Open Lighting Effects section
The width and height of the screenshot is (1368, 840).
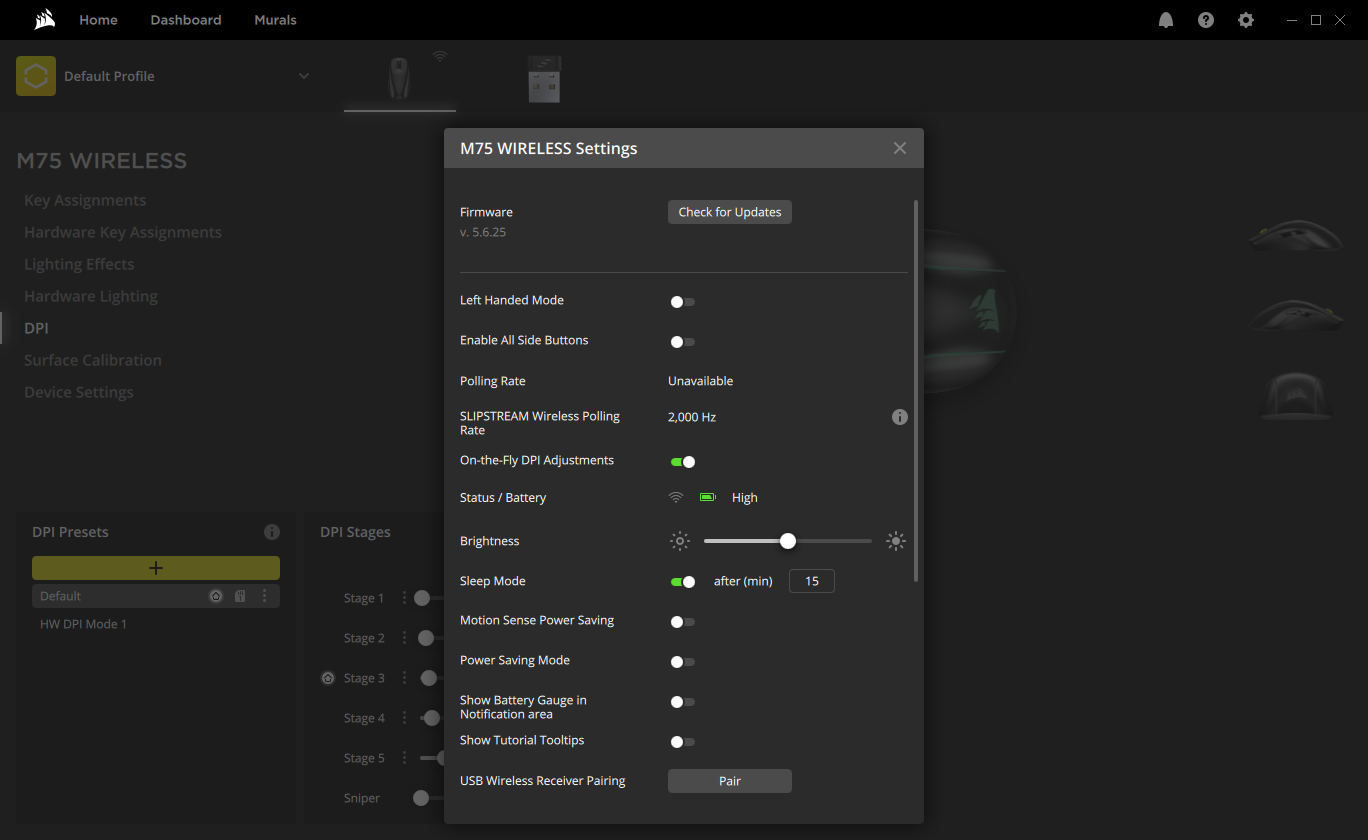pyautogui.click(x=79, y=264)
